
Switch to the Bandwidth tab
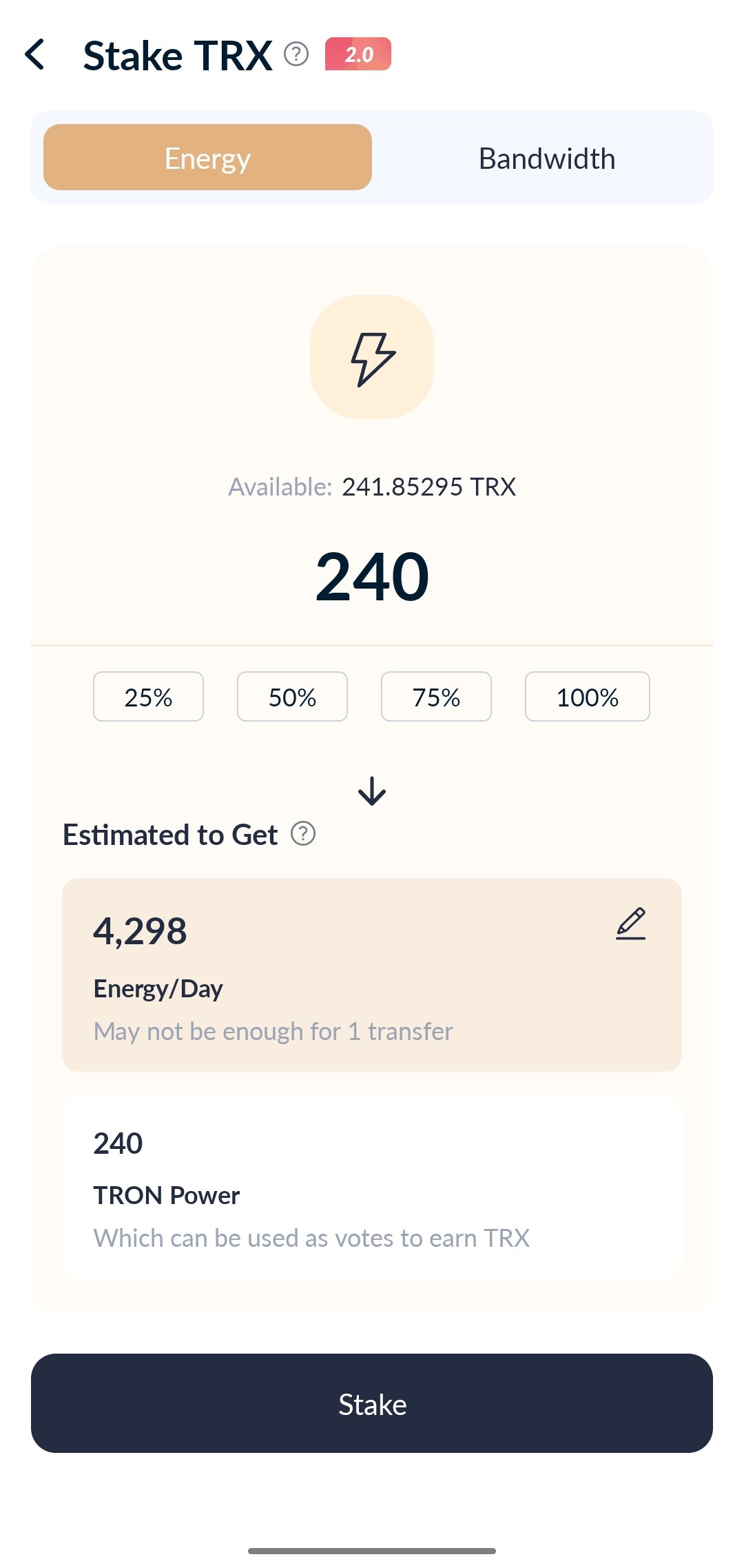click(546, 159)
